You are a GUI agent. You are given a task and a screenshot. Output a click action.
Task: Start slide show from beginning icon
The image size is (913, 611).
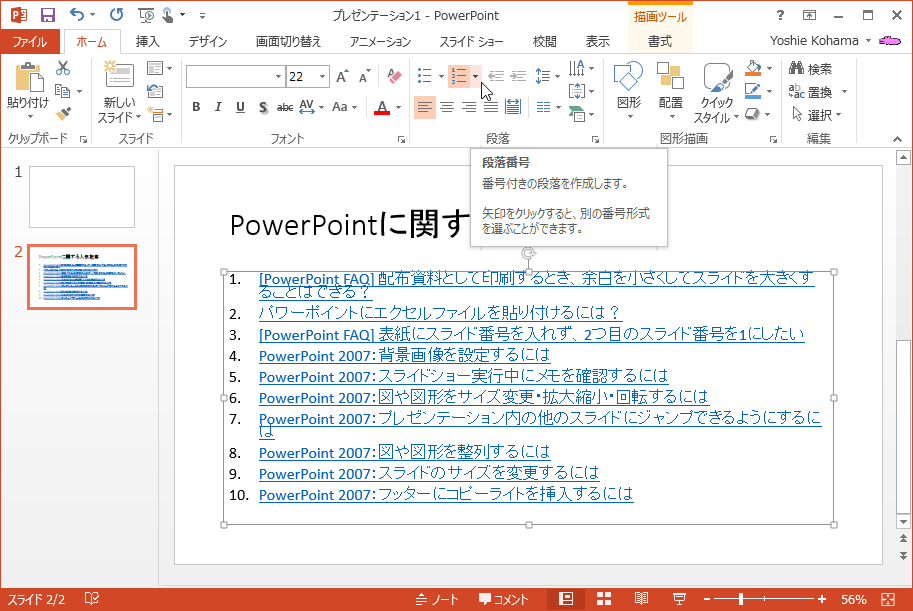pyautogui.click(x=146, y=15)
